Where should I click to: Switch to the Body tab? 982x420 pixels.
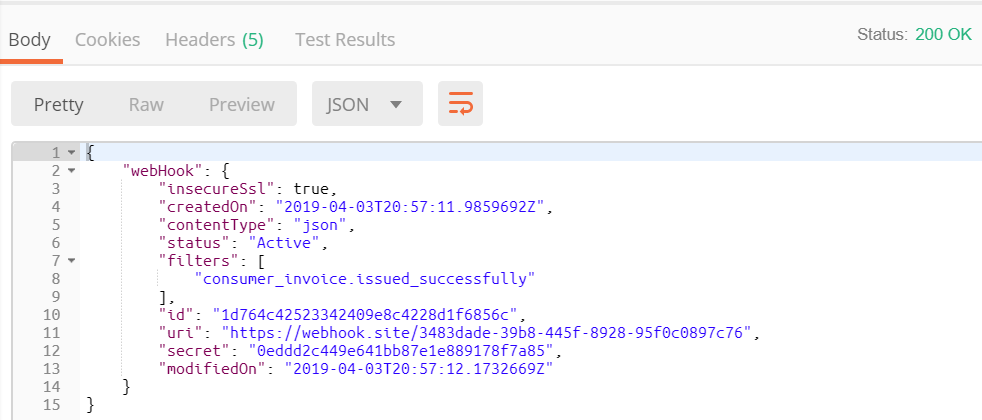click(29, 40)
